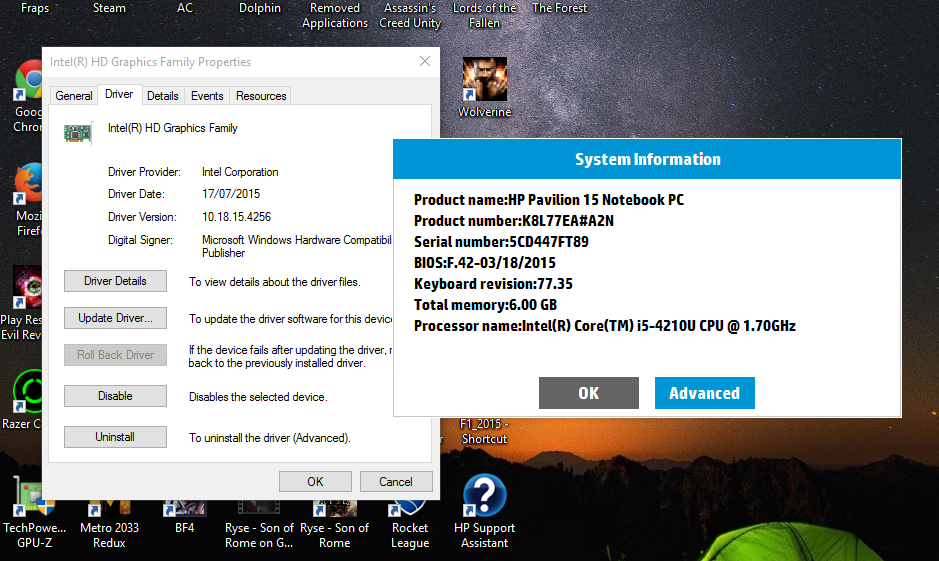This screenshot has height=561, width=939.
Task: Select the Assassin's Creed Unity icon label
Action: pos(410,16)
